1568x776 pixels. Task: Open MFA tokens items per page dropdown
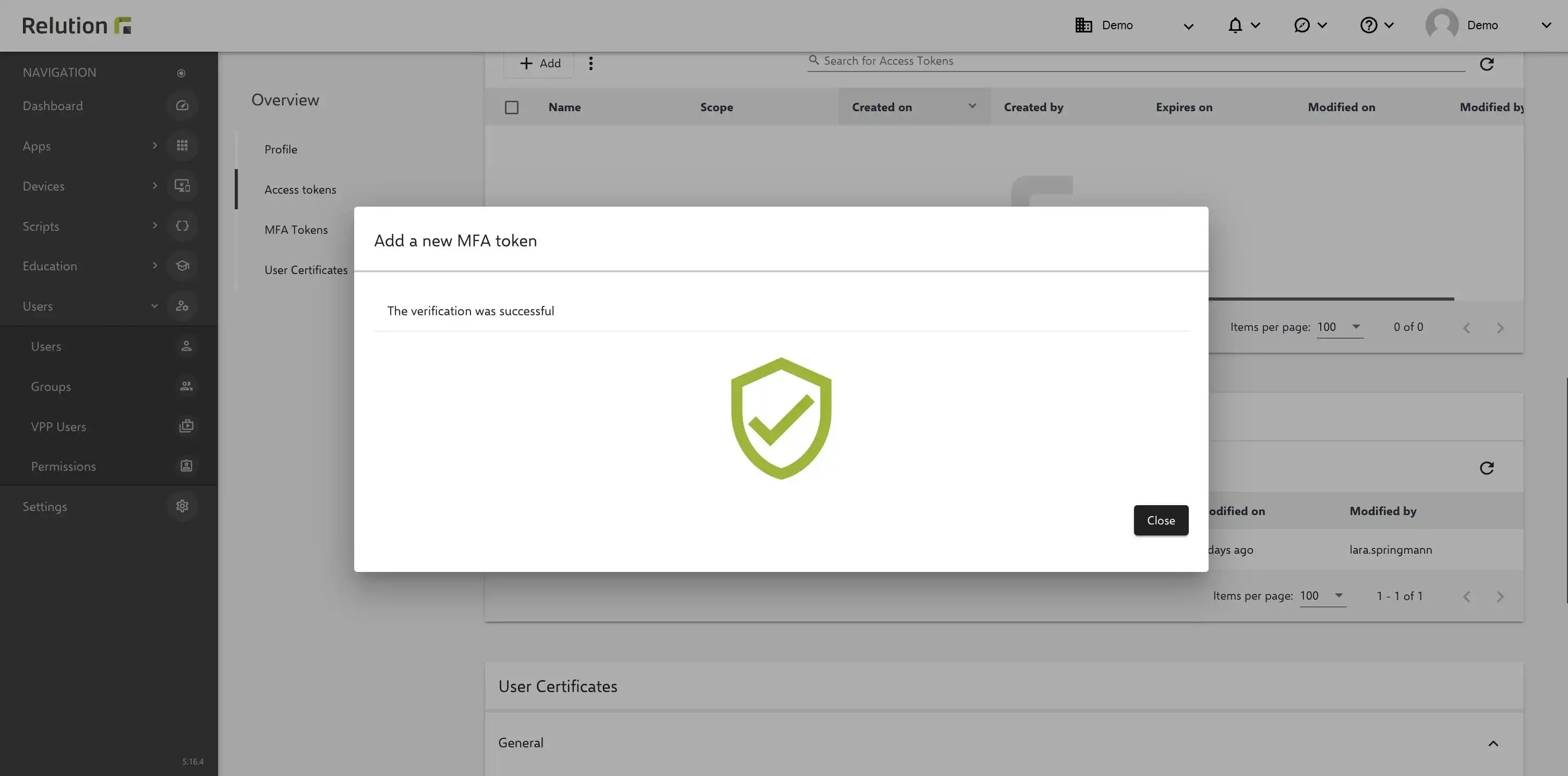pyautogui.click(x=1323, y=596)
